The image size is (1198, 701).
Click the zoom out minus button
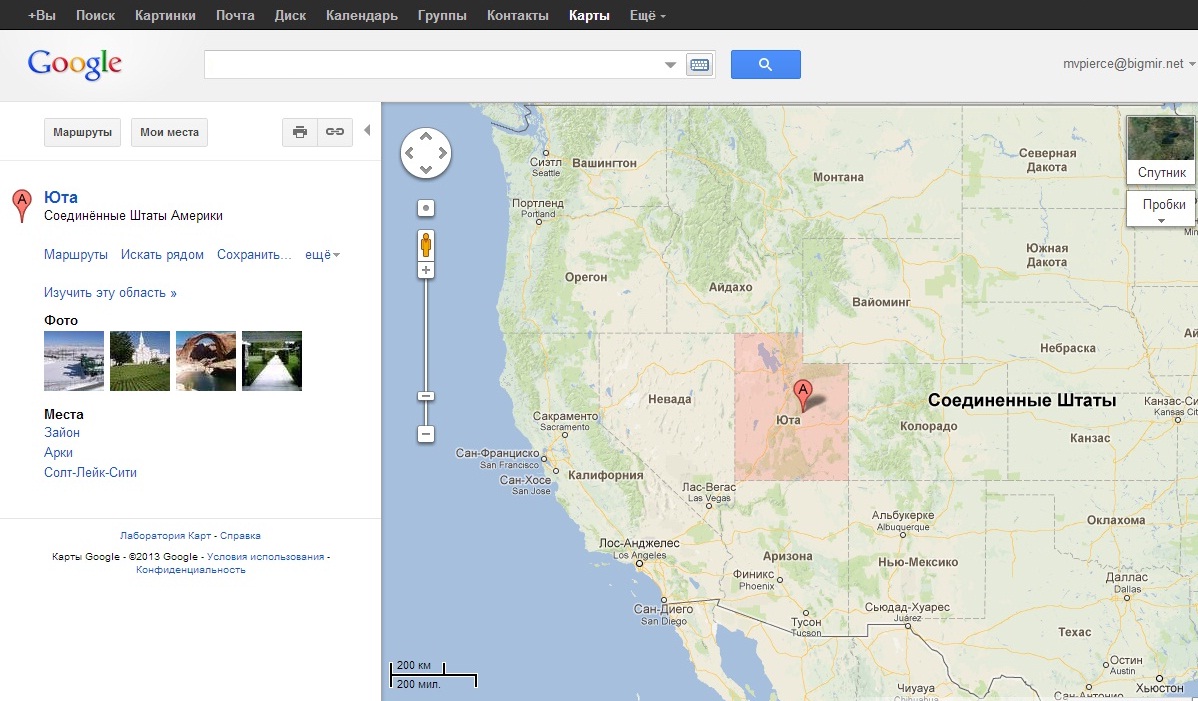[426, 434]
